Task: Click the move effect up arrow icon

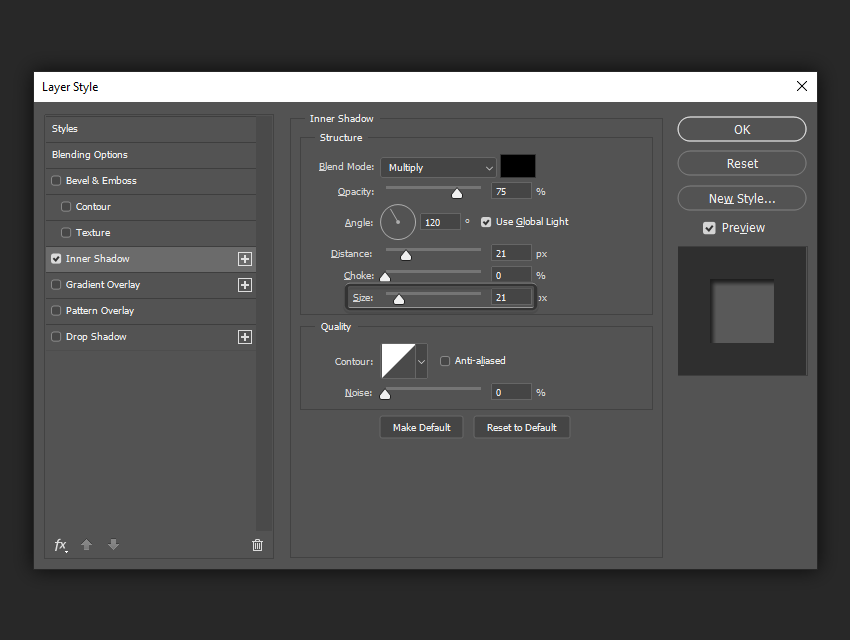Action: (86, 545)
